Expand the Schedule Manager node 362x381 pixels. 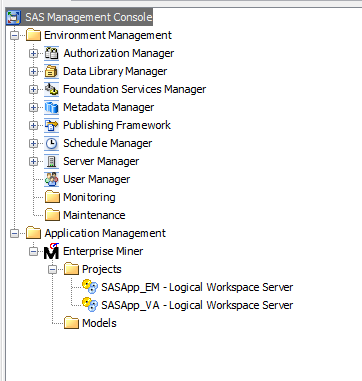(x=33, y=143)
